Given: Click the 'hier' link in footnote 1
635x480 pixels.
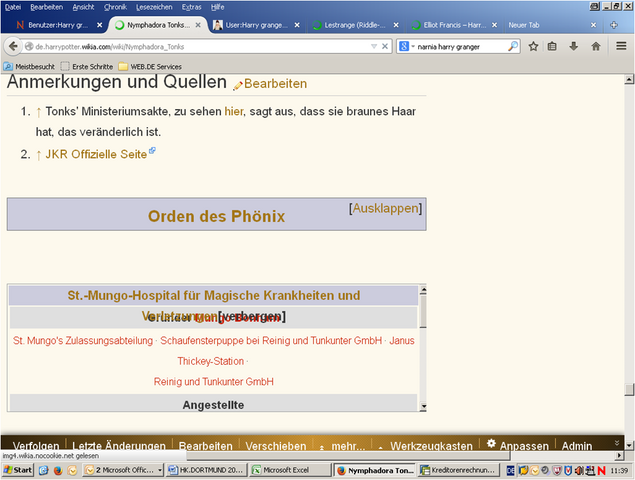Looking at the screenshot, I should (x=234, y=111).
